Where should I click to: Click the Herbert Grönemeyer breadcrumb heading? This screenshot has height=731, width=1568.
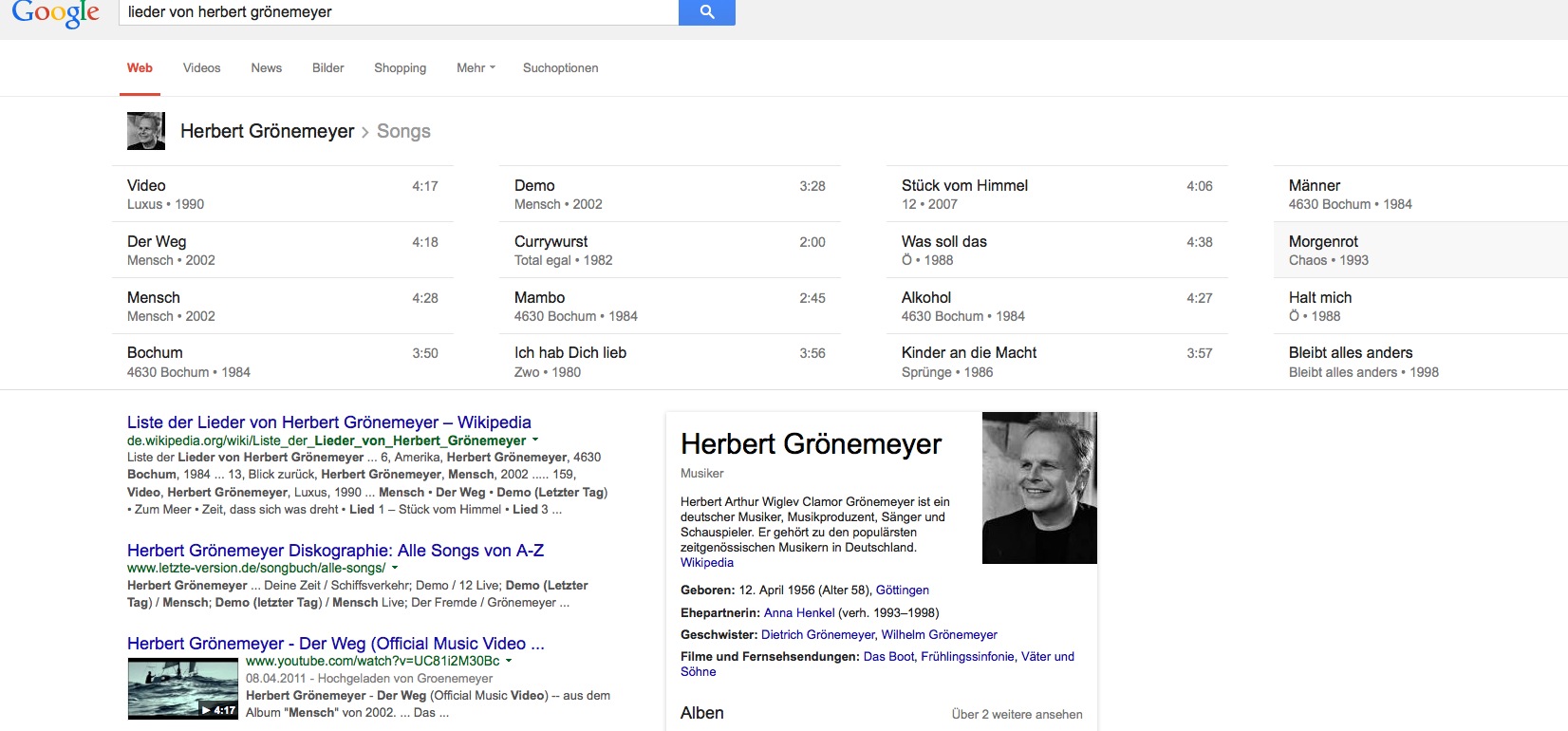click(x=268, y=131)
